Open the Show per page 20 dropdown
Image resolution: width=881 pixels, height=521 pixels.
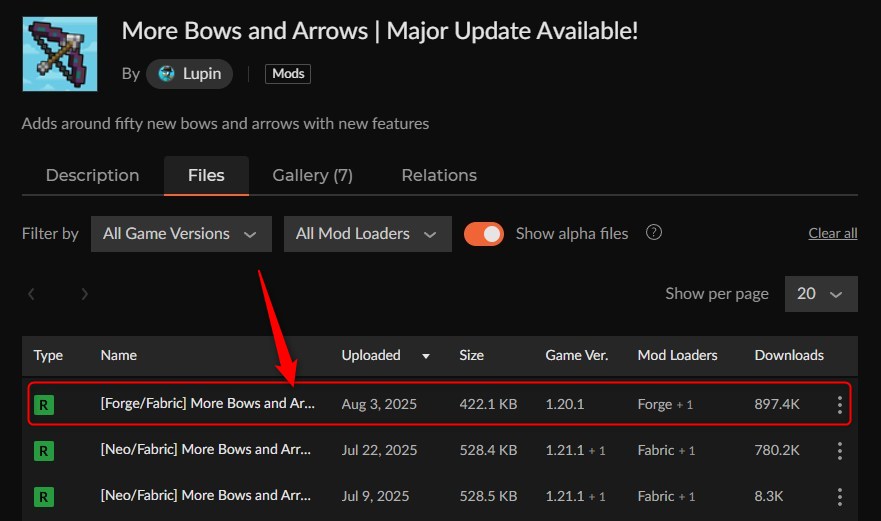821,293
